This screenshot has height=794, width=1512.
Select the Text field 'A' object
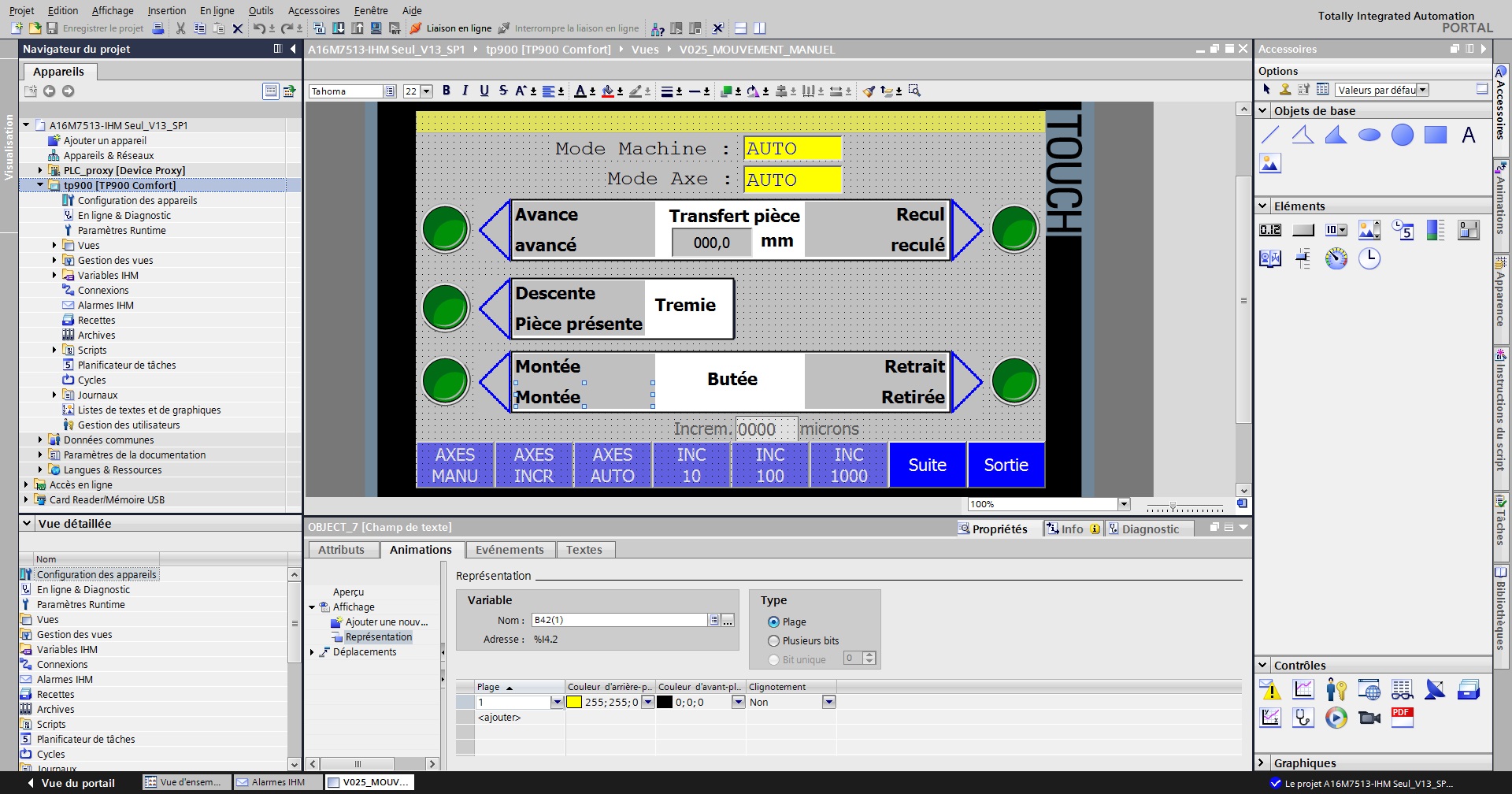click(1468, 135)
